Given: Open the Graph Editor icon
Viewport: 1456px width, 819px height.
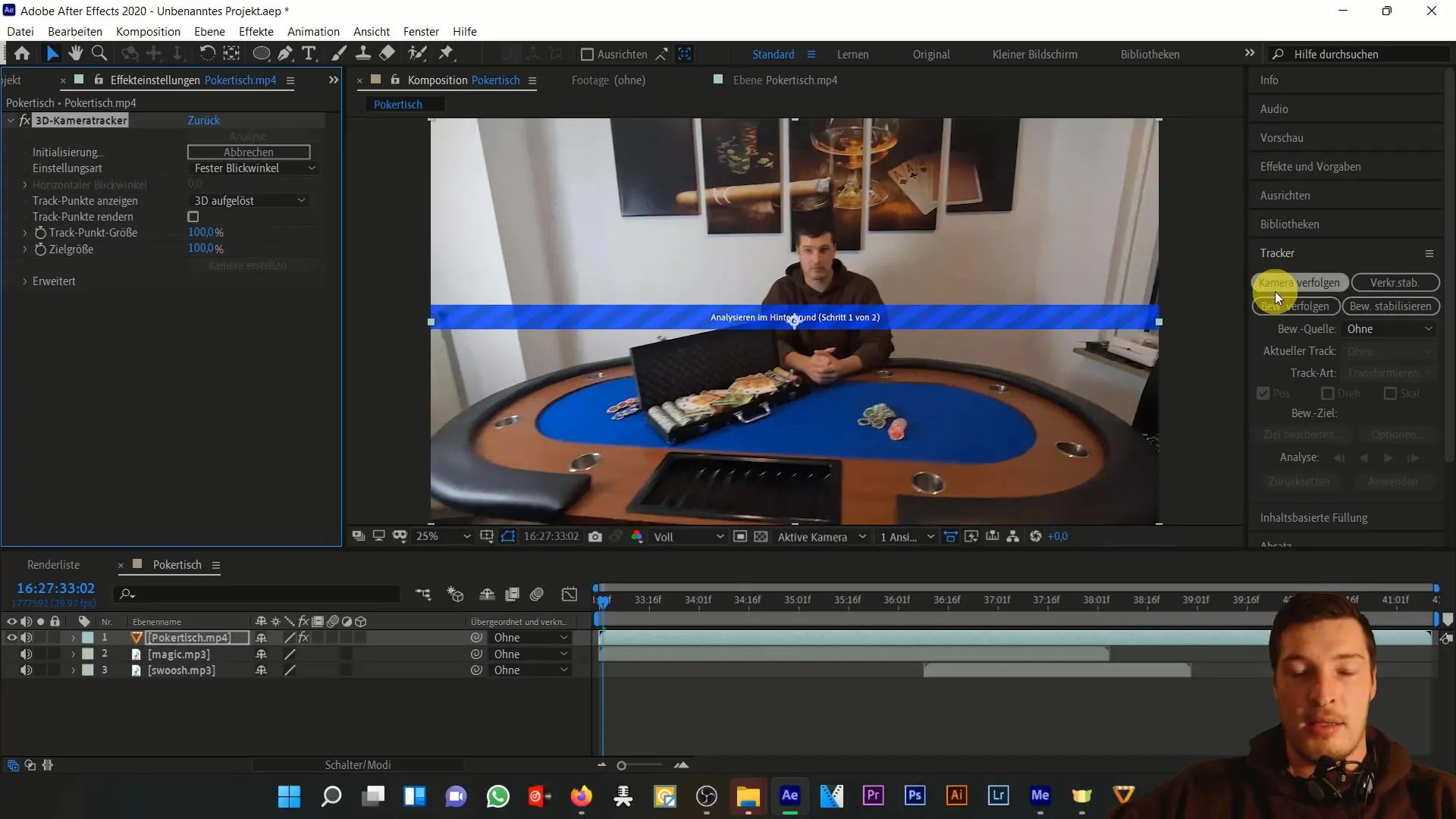Looking at the screenshot, I should [x=570, y=595].
